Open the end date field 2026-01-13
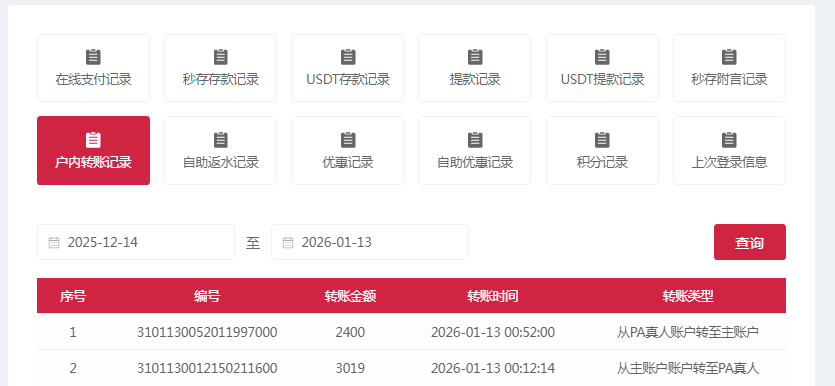Viewport: 835px width, 386px height. 370,242
